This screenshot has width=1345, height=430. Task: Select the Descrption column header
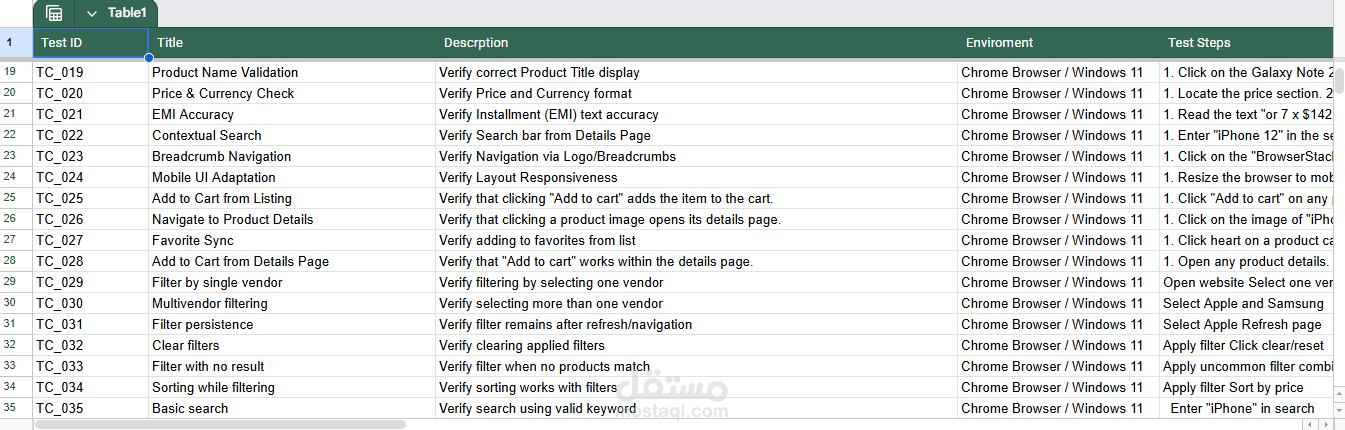[697, 43]
